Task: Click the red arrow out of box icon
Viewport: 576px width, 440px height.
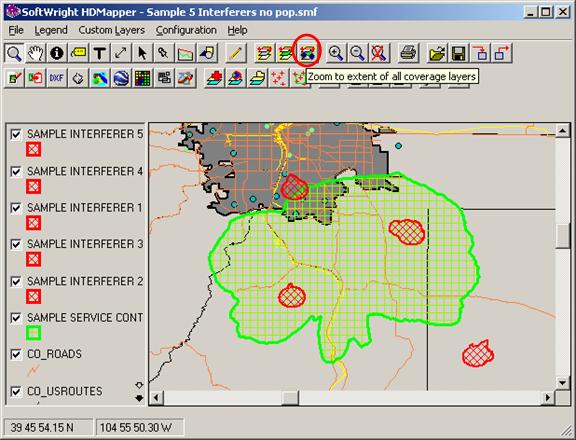Action: tap(502, 53)
